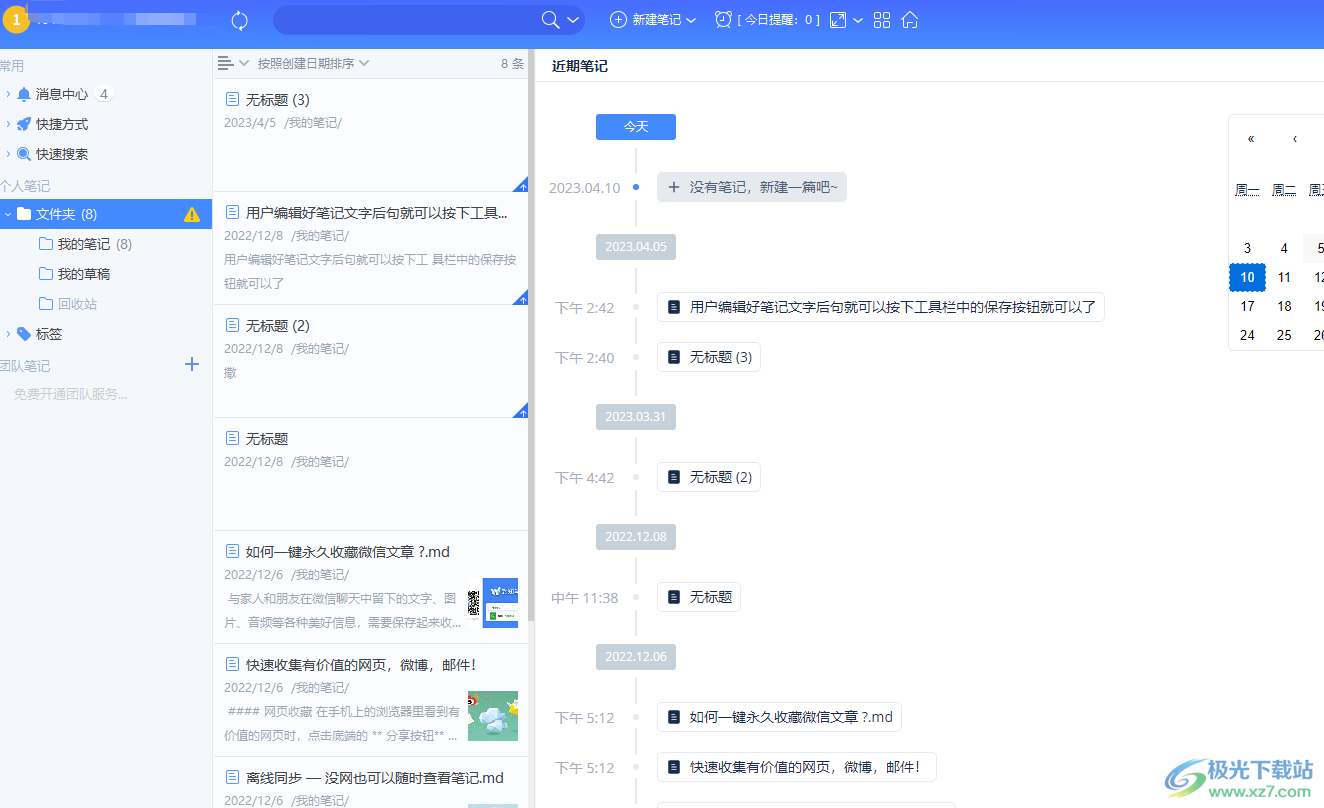Expand the 新建笔记 dropdown arrow
Image resolution: width=1324 pixels, height=808 pixels.
[x=691, y=20]
